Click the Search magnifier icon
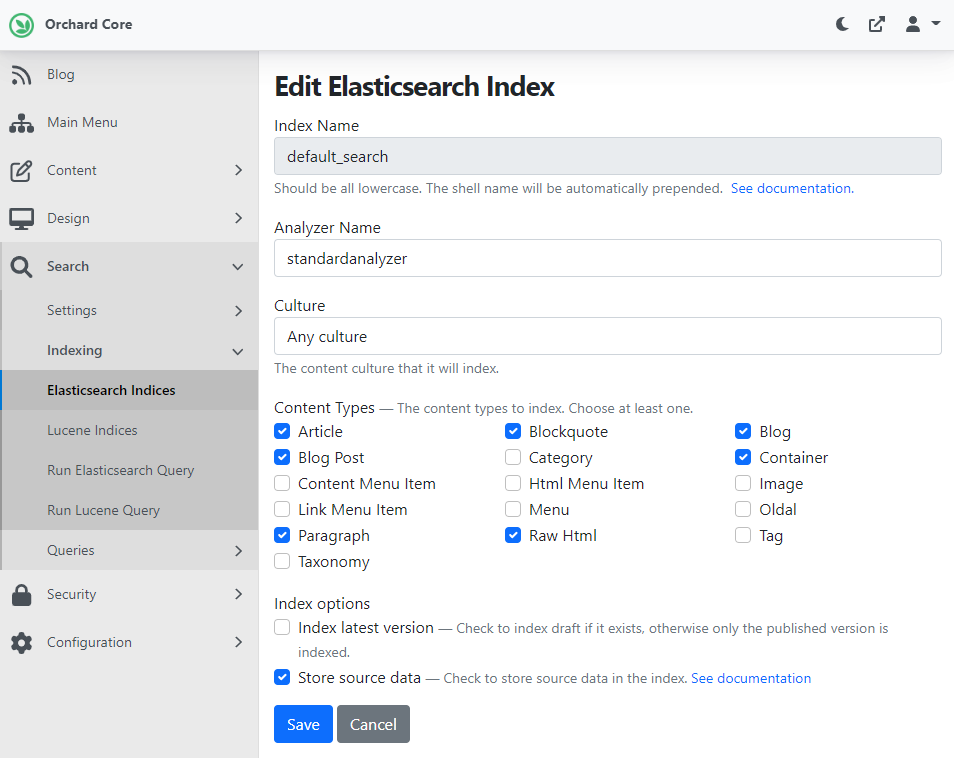The image size is (954, 758). (x=21, y=267)
